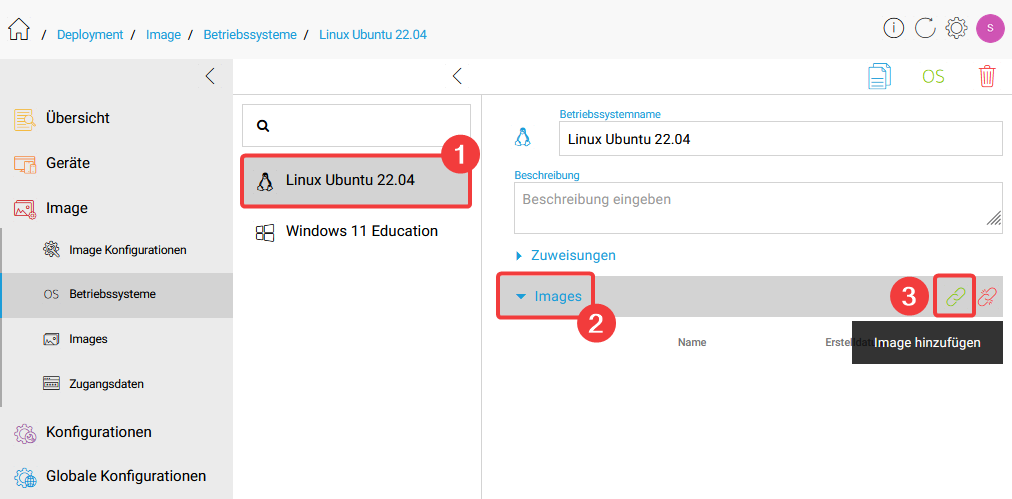The height and width of the screenshot is (499, 1012).
Task: Click the green OS icon
Action: (x=933, y=77)
